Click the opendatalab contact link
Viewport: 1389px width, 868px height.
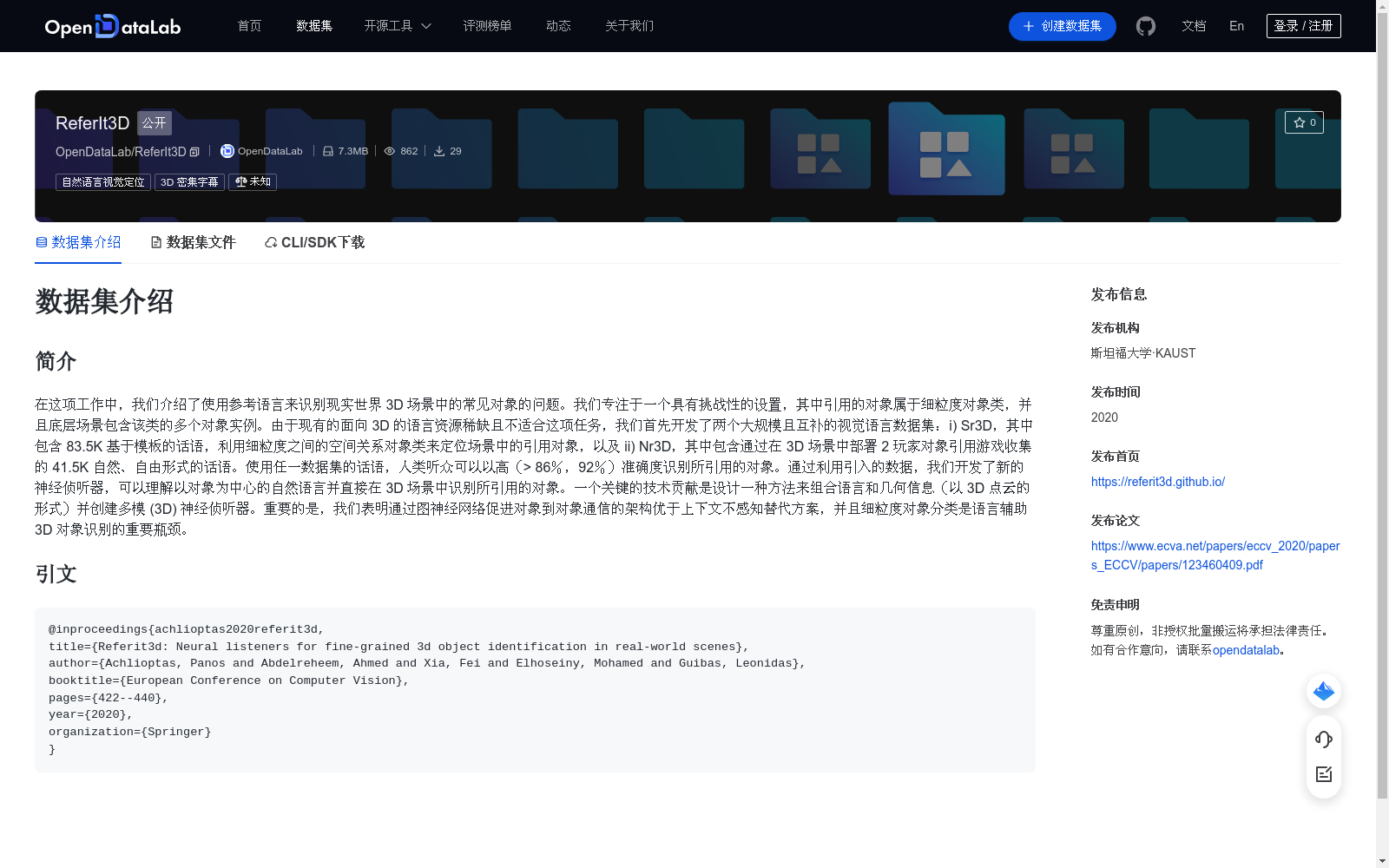pyautogui.click(x=1246, y=650)
